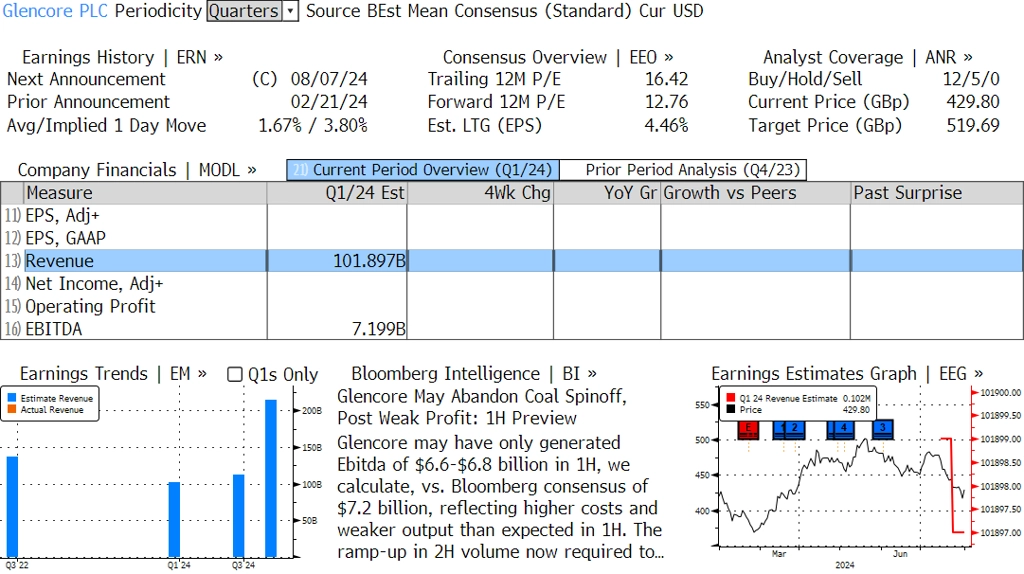Open Earnings History ERN link

tap(122, 57)
